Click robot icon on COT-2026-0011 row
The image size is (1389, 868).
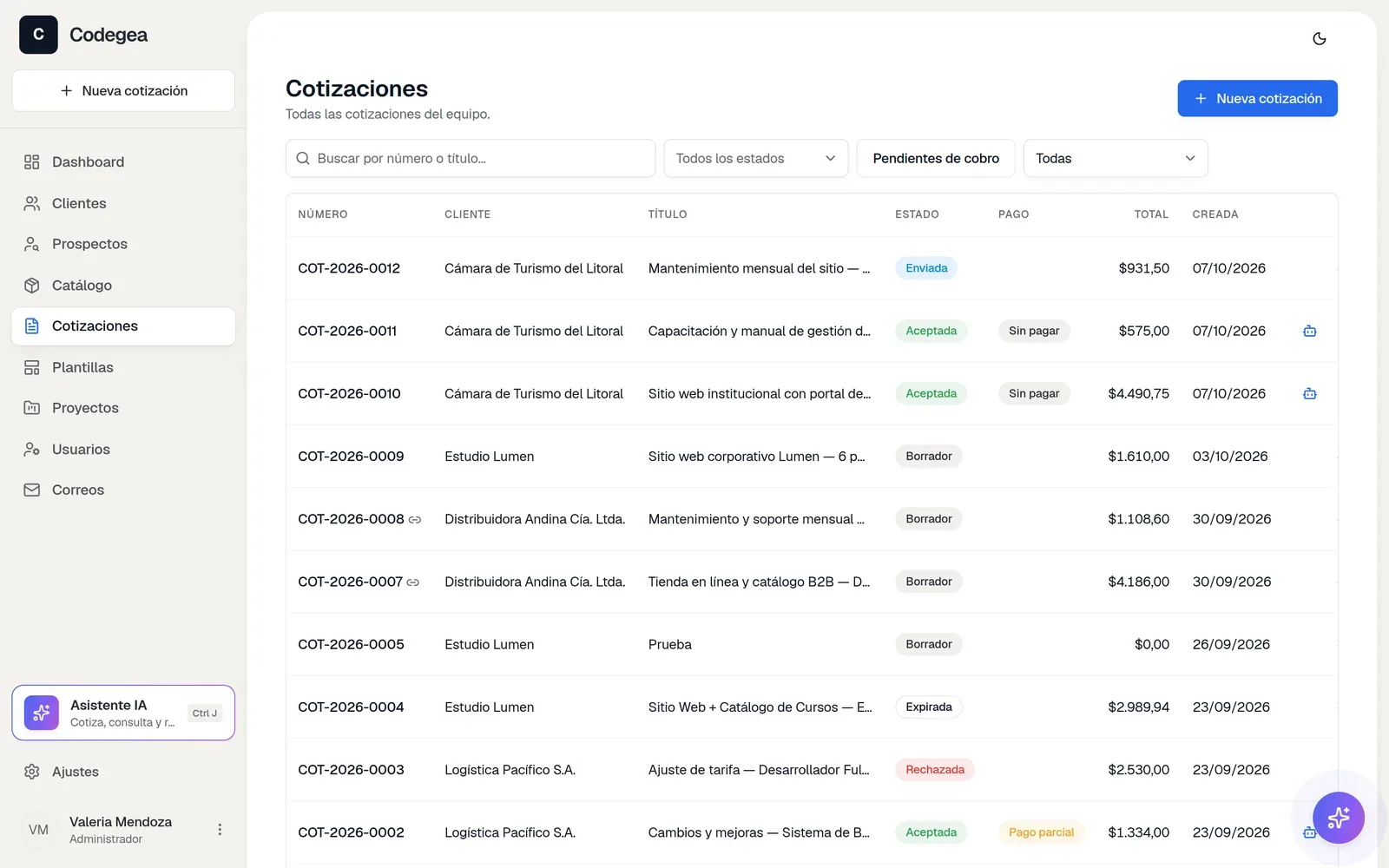point(1309,331)
